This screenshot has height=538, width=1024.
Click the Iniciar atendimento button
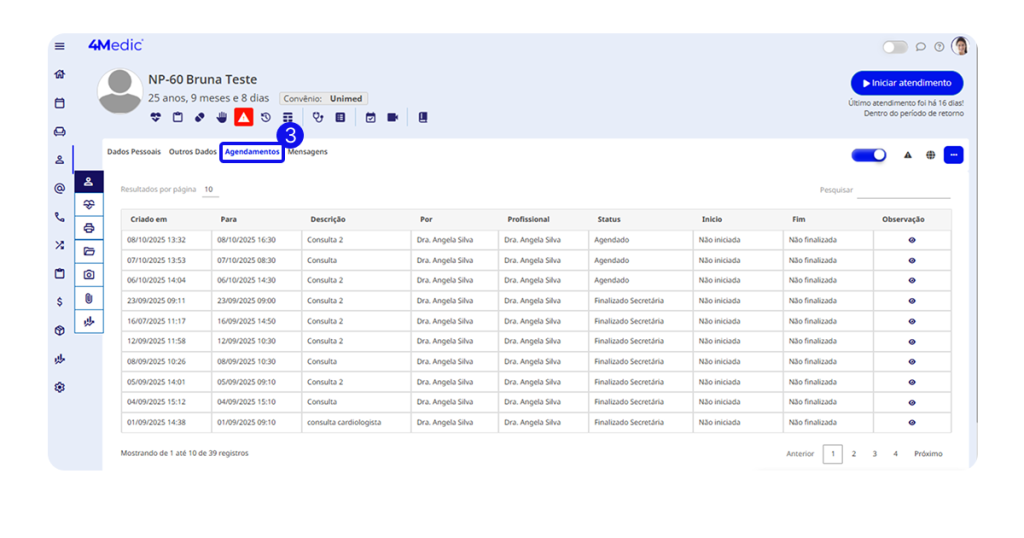[x=907, y=83]
